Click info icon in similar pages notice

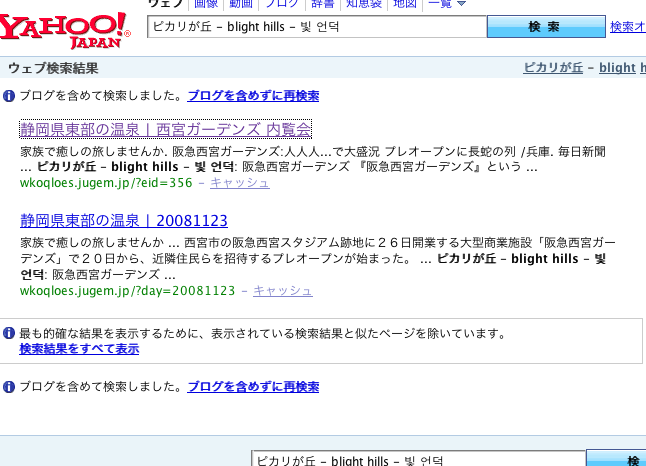9,333
